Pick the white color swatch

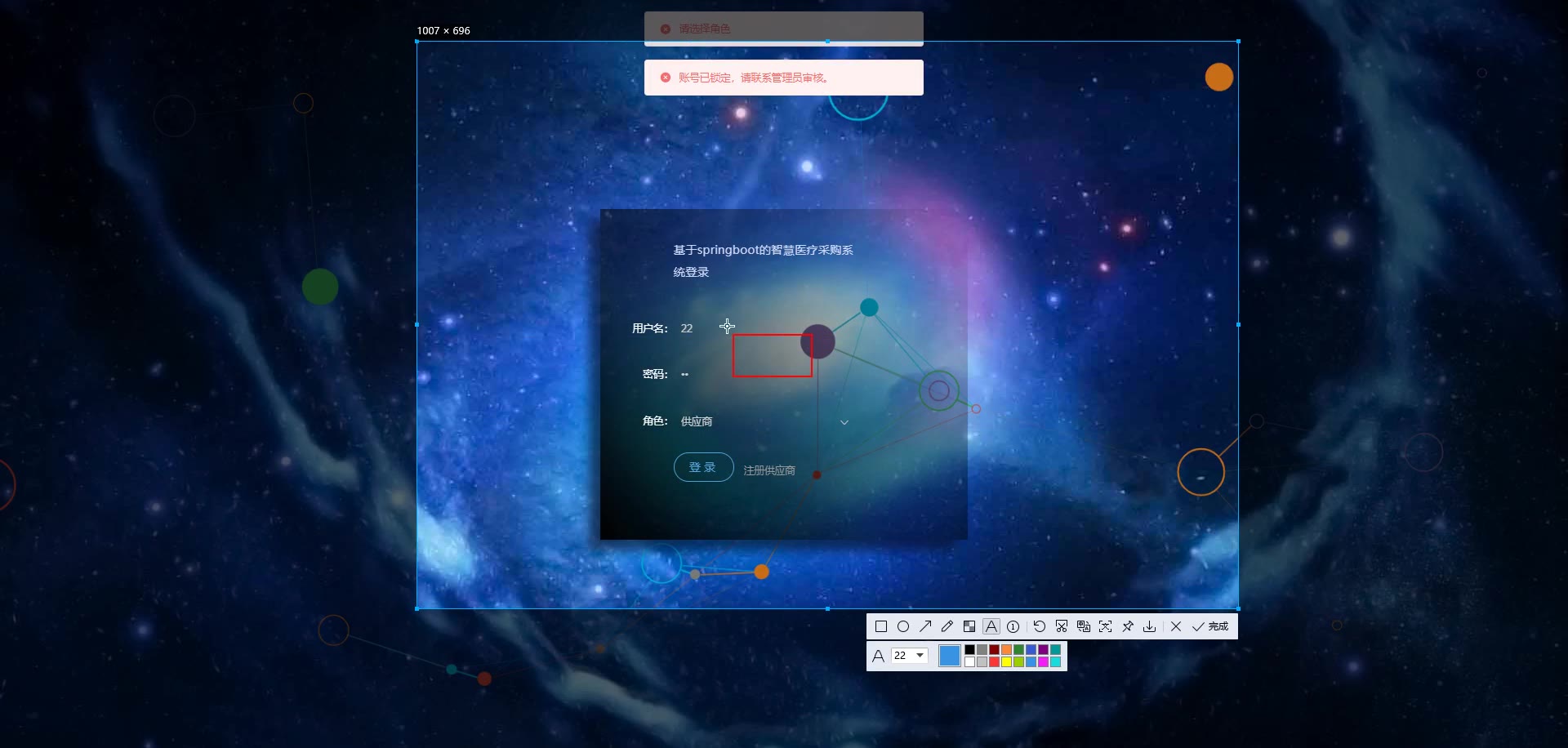tap(969, 662)
